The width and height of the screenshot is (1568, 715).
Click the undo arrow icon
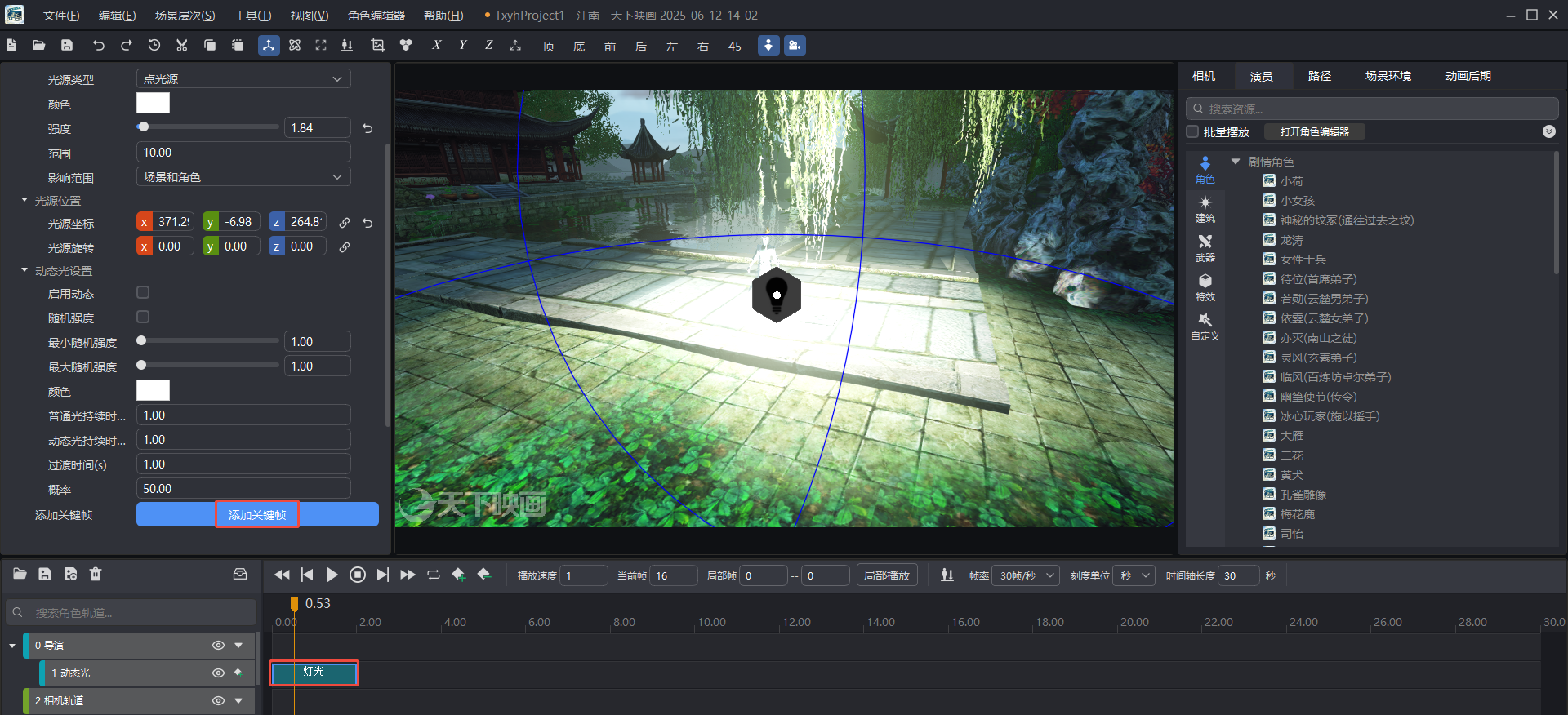tap(99, 46)
